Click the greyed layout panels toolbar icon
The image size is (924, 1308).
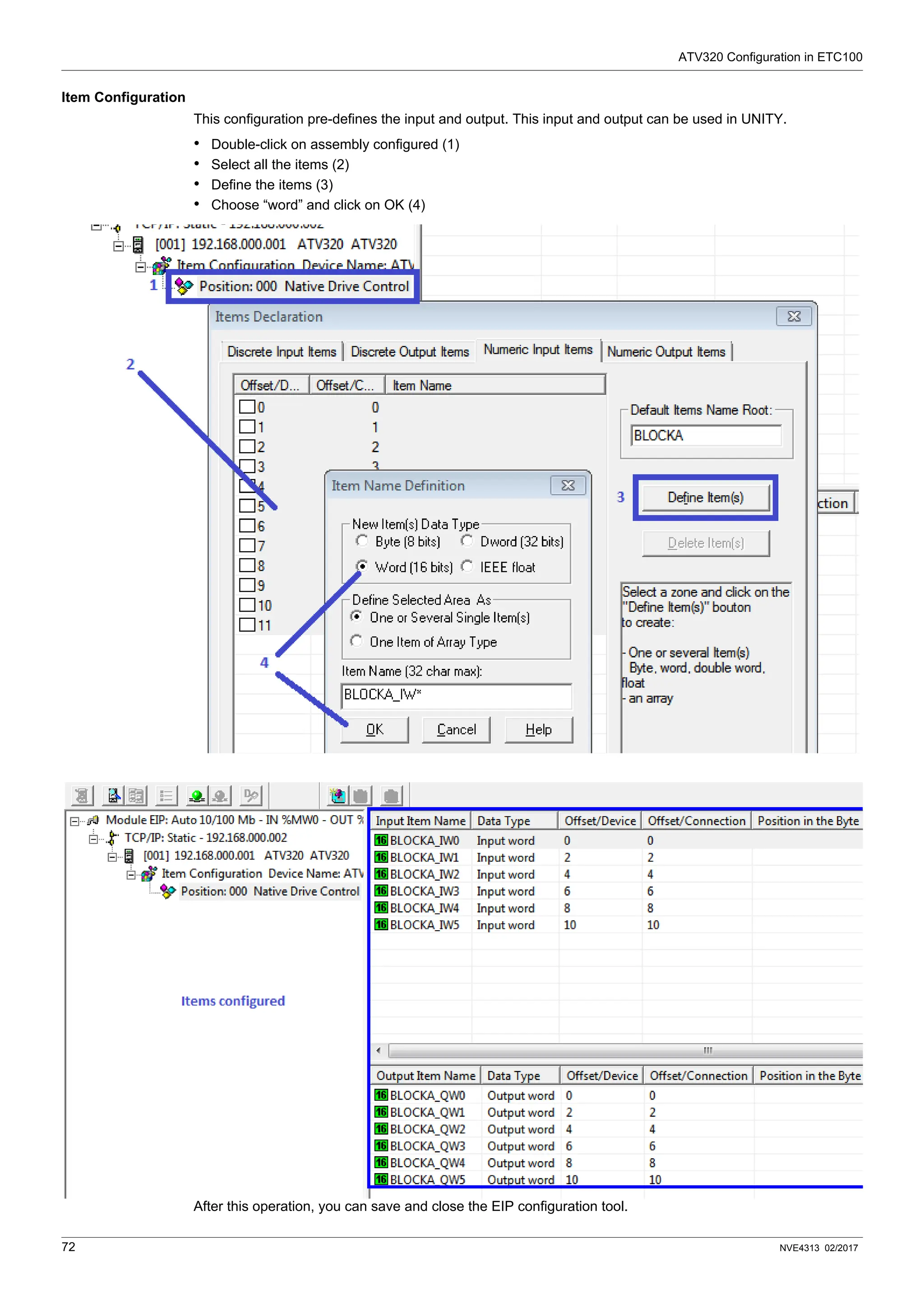pyautogui.click(x=136, y=795)
